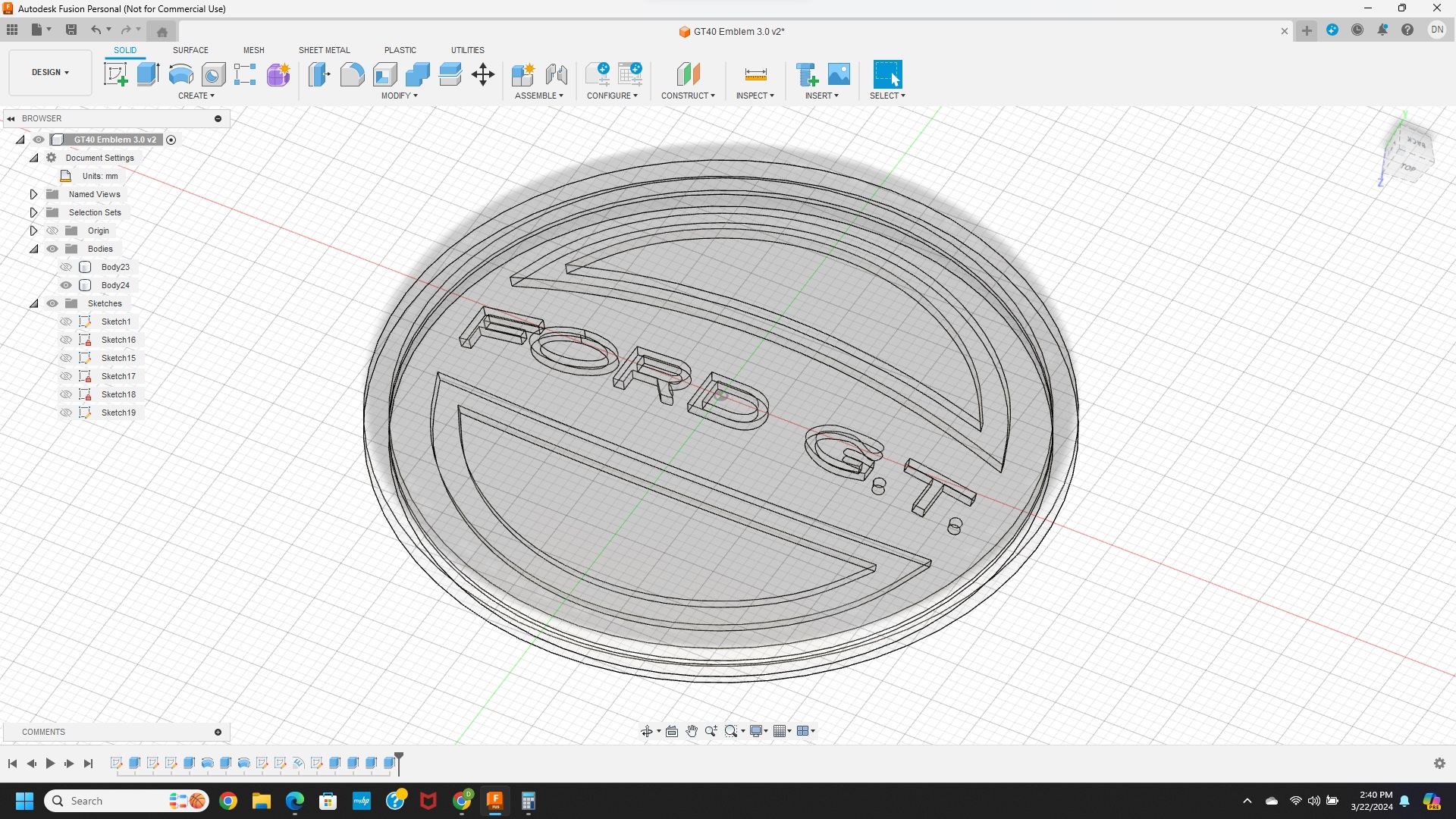This screenshot has width=1456, height=819.
Task: Select the Rectangular Pattern tool
Action: tap(245, 74)
